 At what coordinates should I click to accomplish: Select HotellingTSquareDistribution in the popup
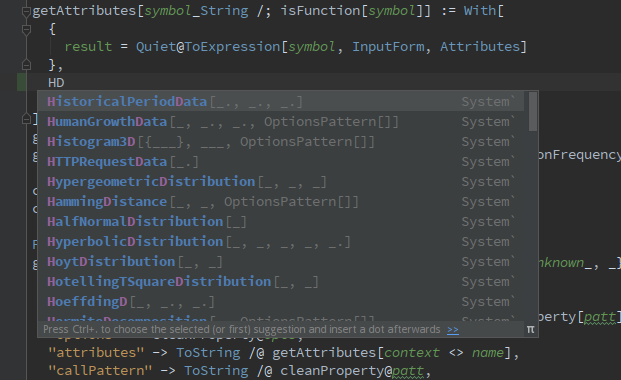coord(281,282)
